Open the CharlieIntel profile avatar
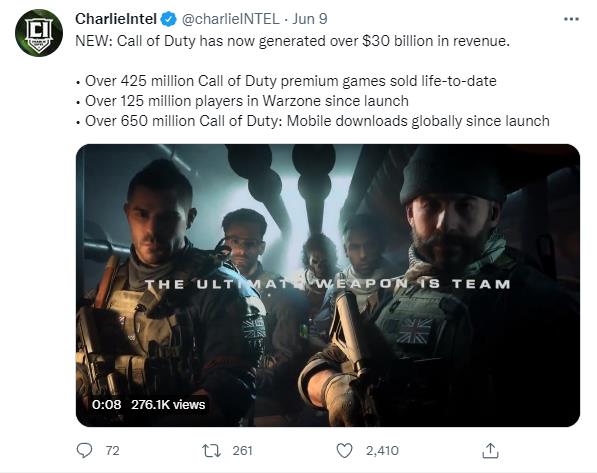The height and width of the screenshot is (473, 597). coord(39,33)
